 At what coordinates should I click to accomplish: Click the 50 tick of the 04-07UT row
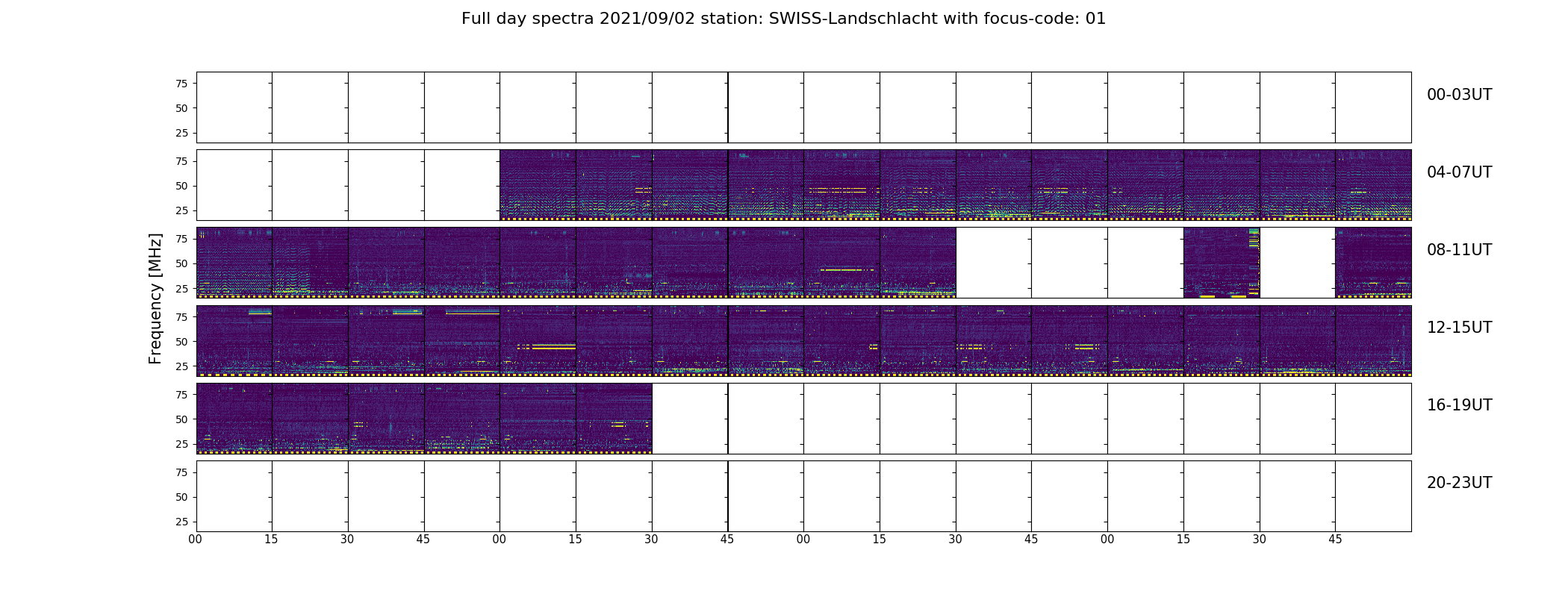[x=181, y=186]
